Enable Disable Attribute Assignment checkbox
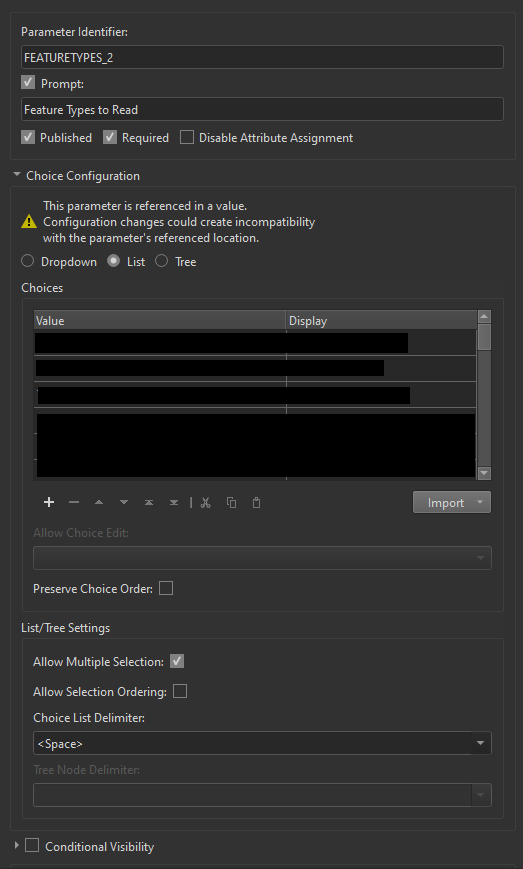523x869 pixels. click(187, 137)
